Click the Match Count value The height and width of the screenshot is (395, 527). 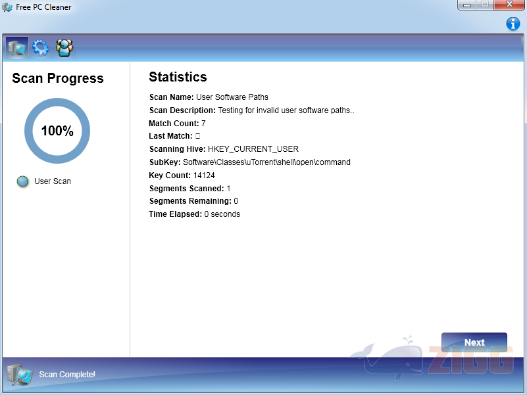[203, 123]
